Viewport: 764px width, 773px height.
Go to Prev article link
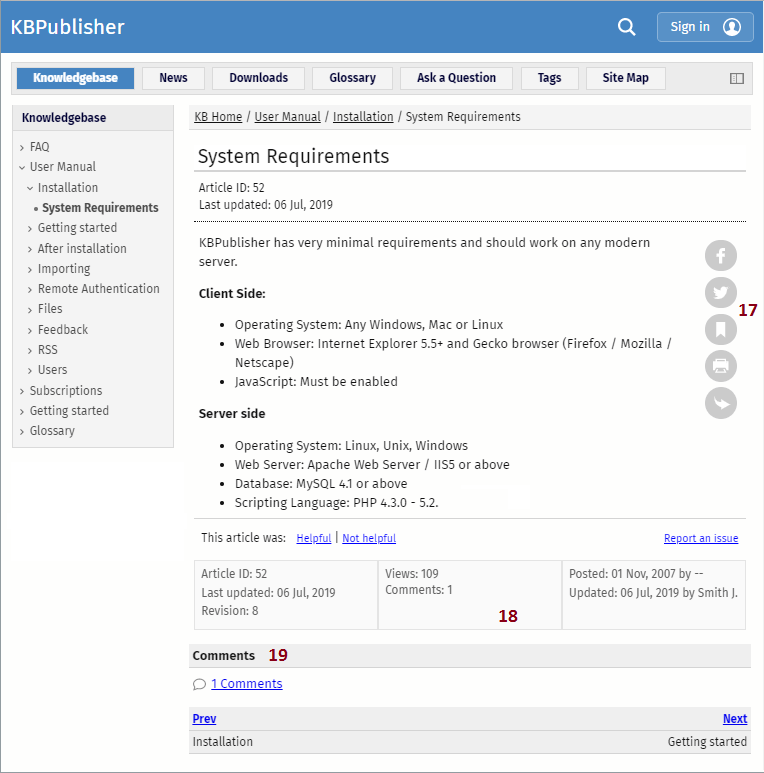point(204,719)
